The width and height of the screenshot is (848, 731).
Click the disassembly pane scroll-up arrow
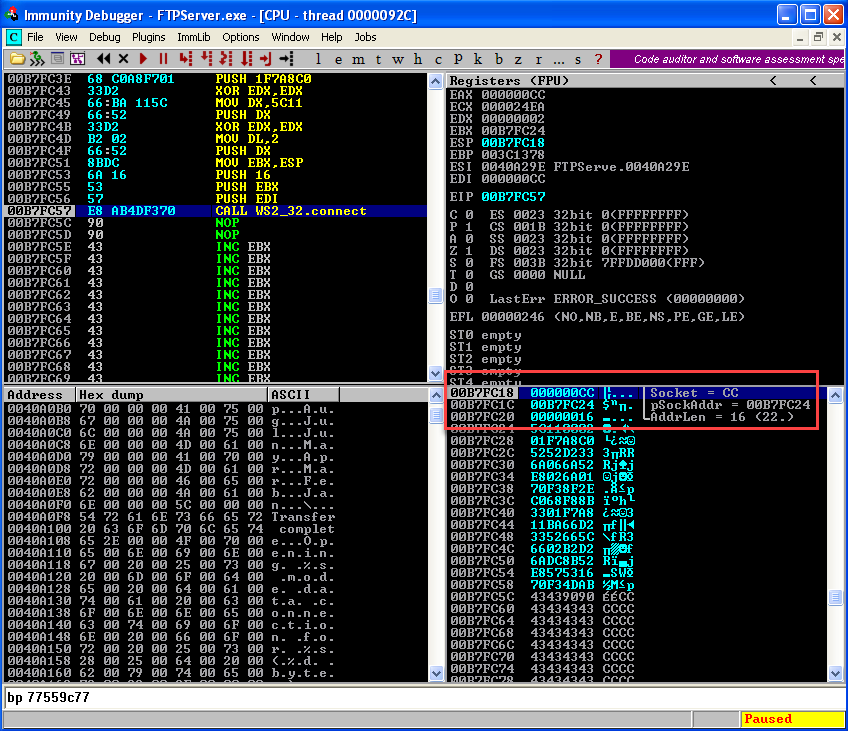click(435, 82)
